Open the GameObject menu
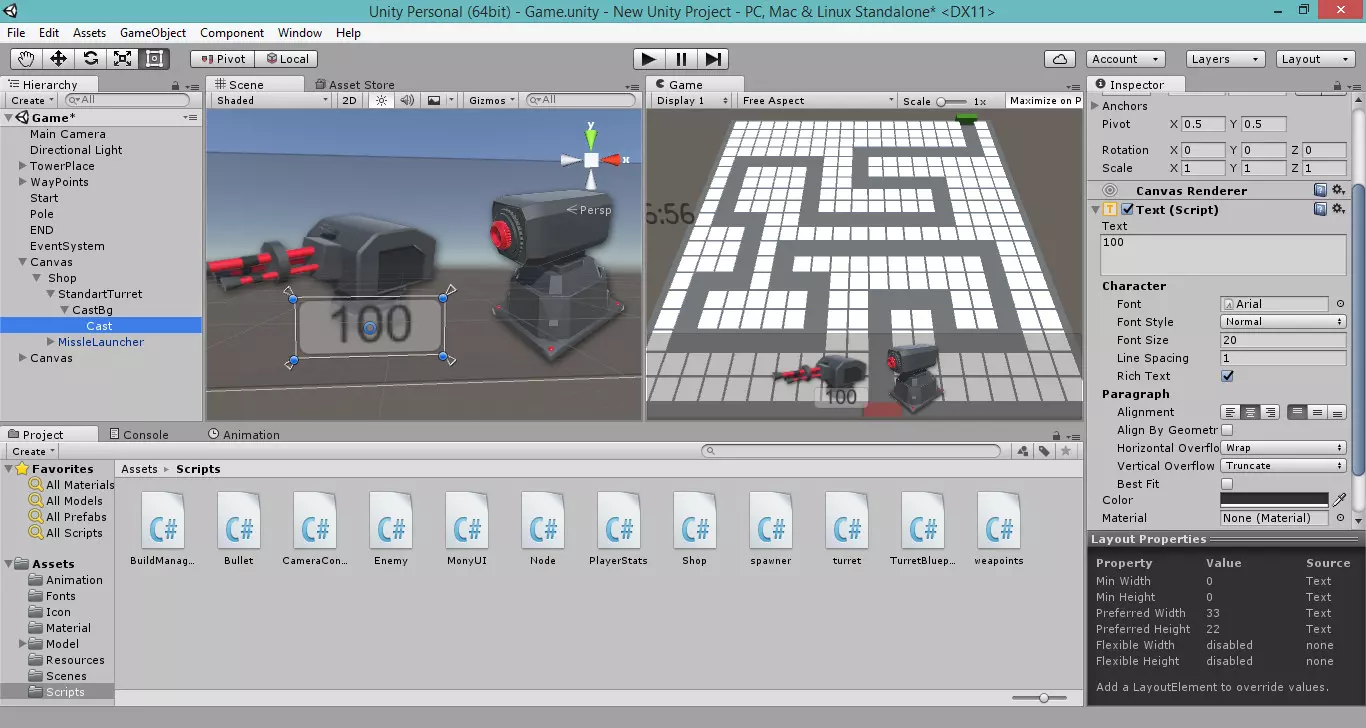Screen dimensions: 1366x728 [153, 33]
